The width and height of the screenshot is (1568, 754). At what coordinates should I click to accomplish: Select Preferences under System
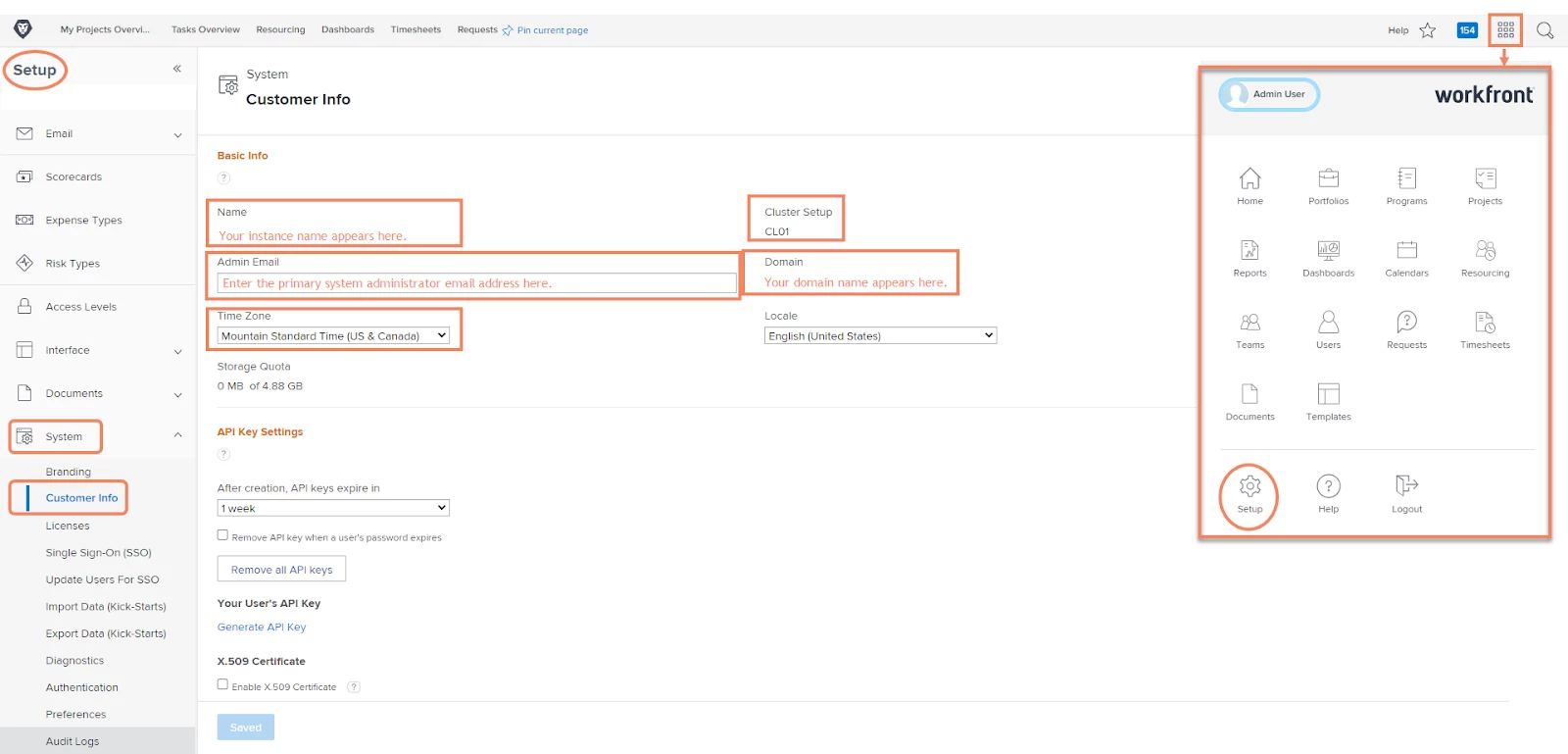click(x=75, y=715)
